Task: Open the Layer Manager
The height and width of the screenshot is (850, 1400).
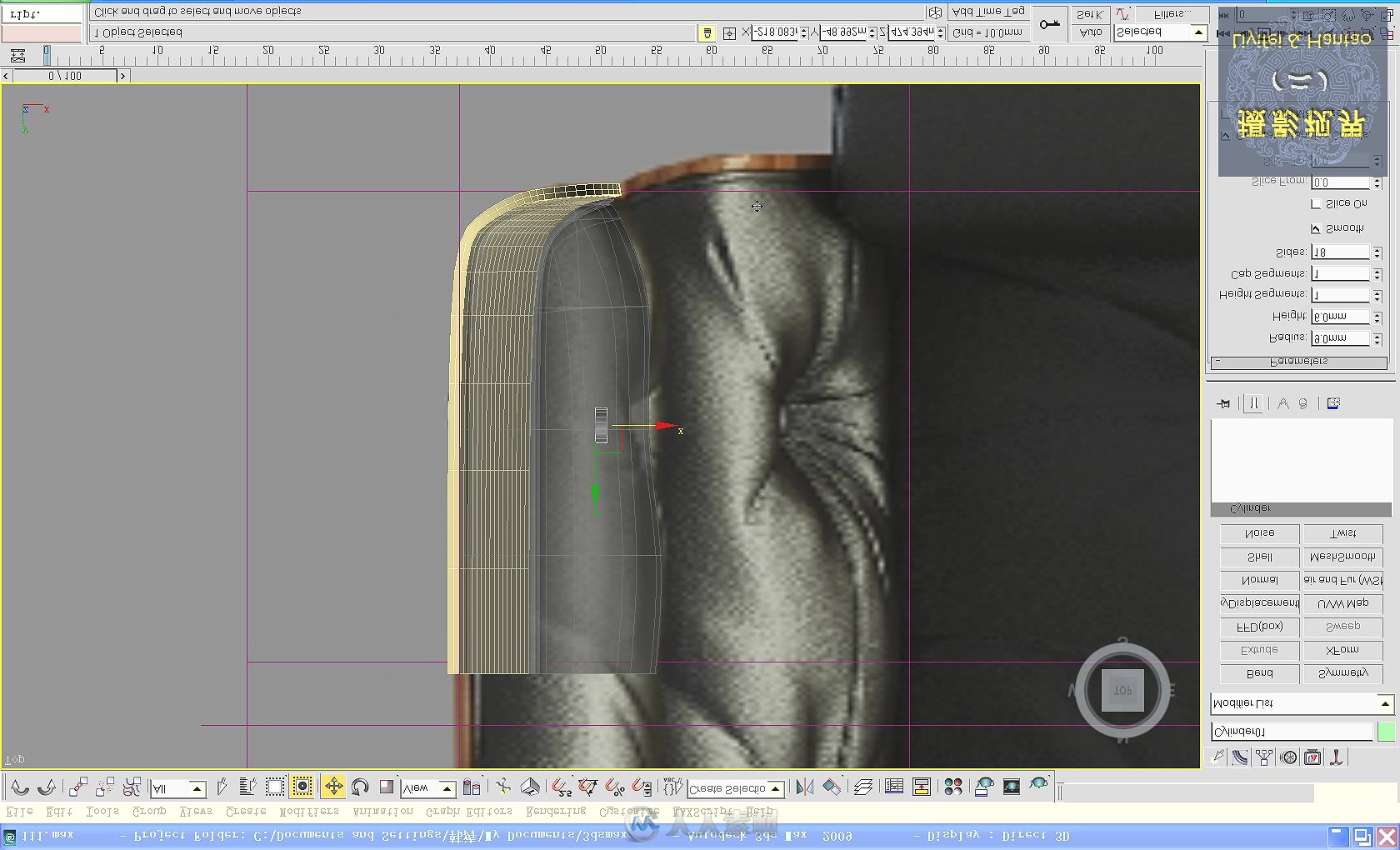Action: click(x=863, y=787)
